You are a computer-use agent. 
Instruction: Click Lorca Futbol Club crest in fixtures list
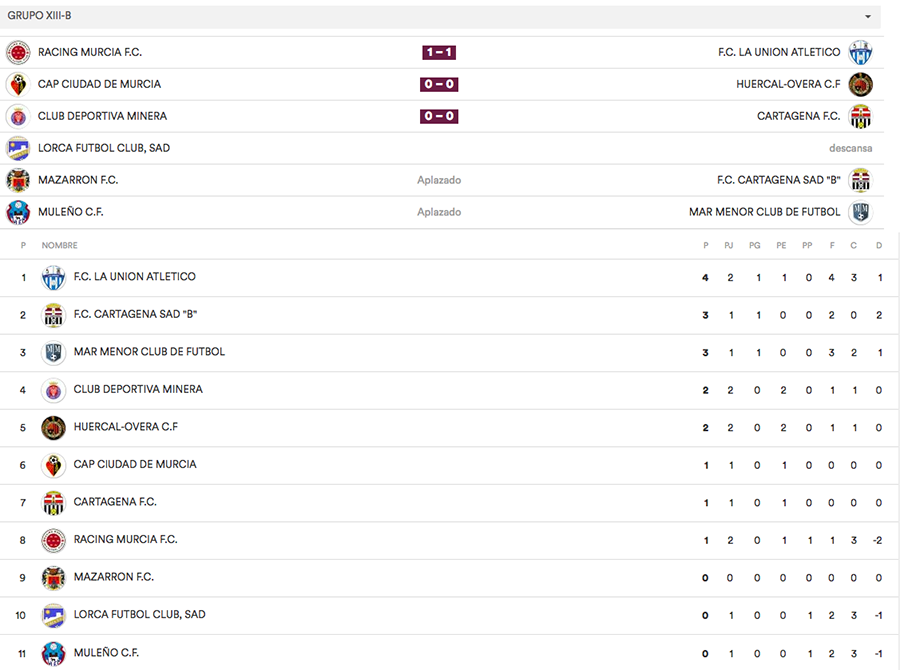point(18,148)
